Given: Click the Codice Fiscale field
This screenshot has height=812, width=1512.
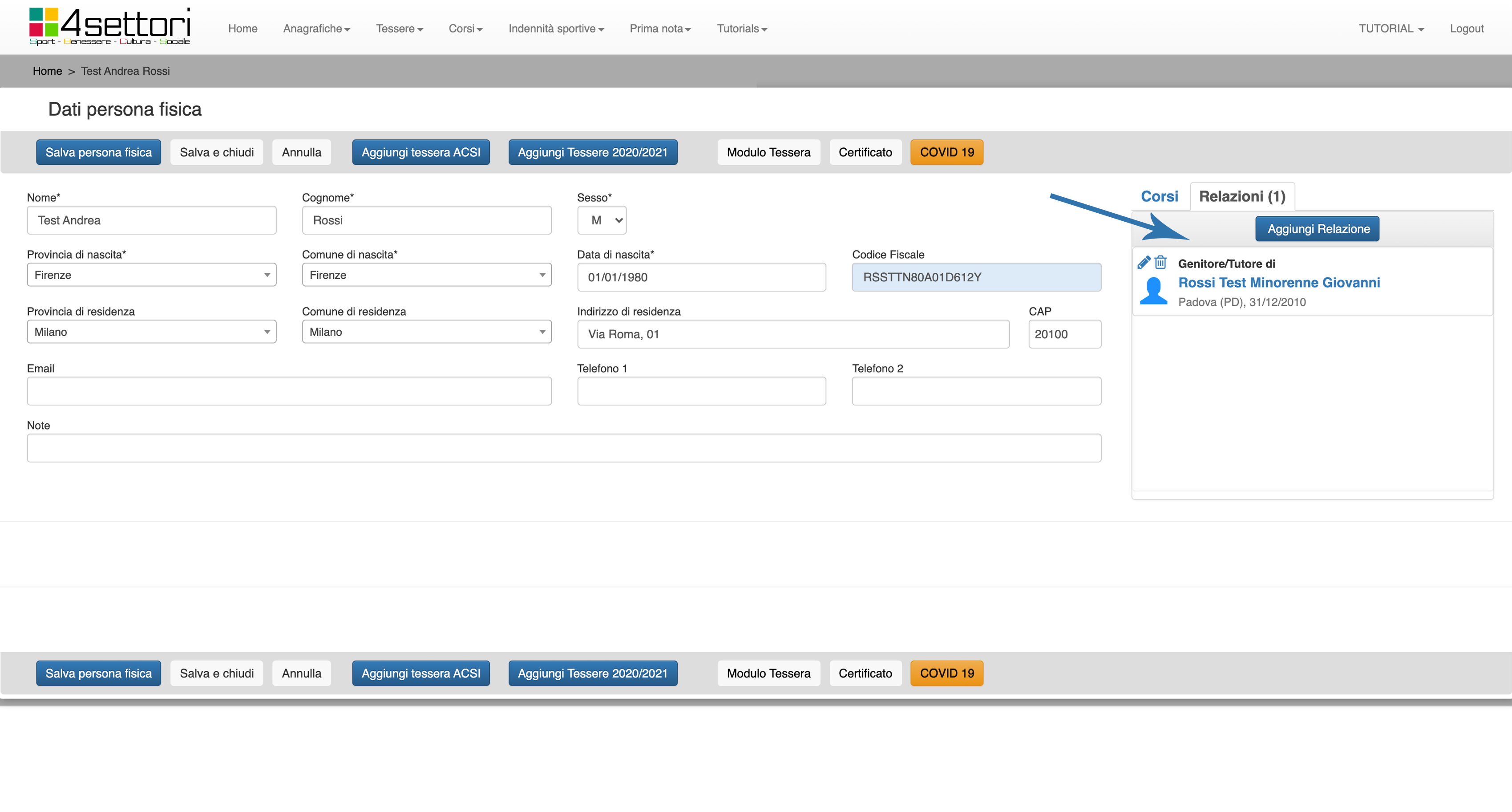Looking at the screenshot, I should point(976,277).
